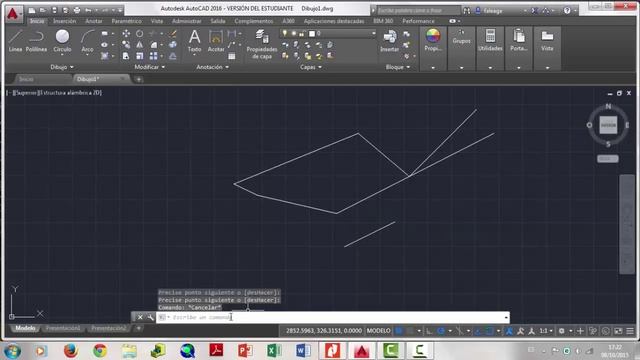Image resolution: width=640 pixels, height=360 pixels.
Task: Switch to the Presentación1 layout tab
Action: (62, 328)
